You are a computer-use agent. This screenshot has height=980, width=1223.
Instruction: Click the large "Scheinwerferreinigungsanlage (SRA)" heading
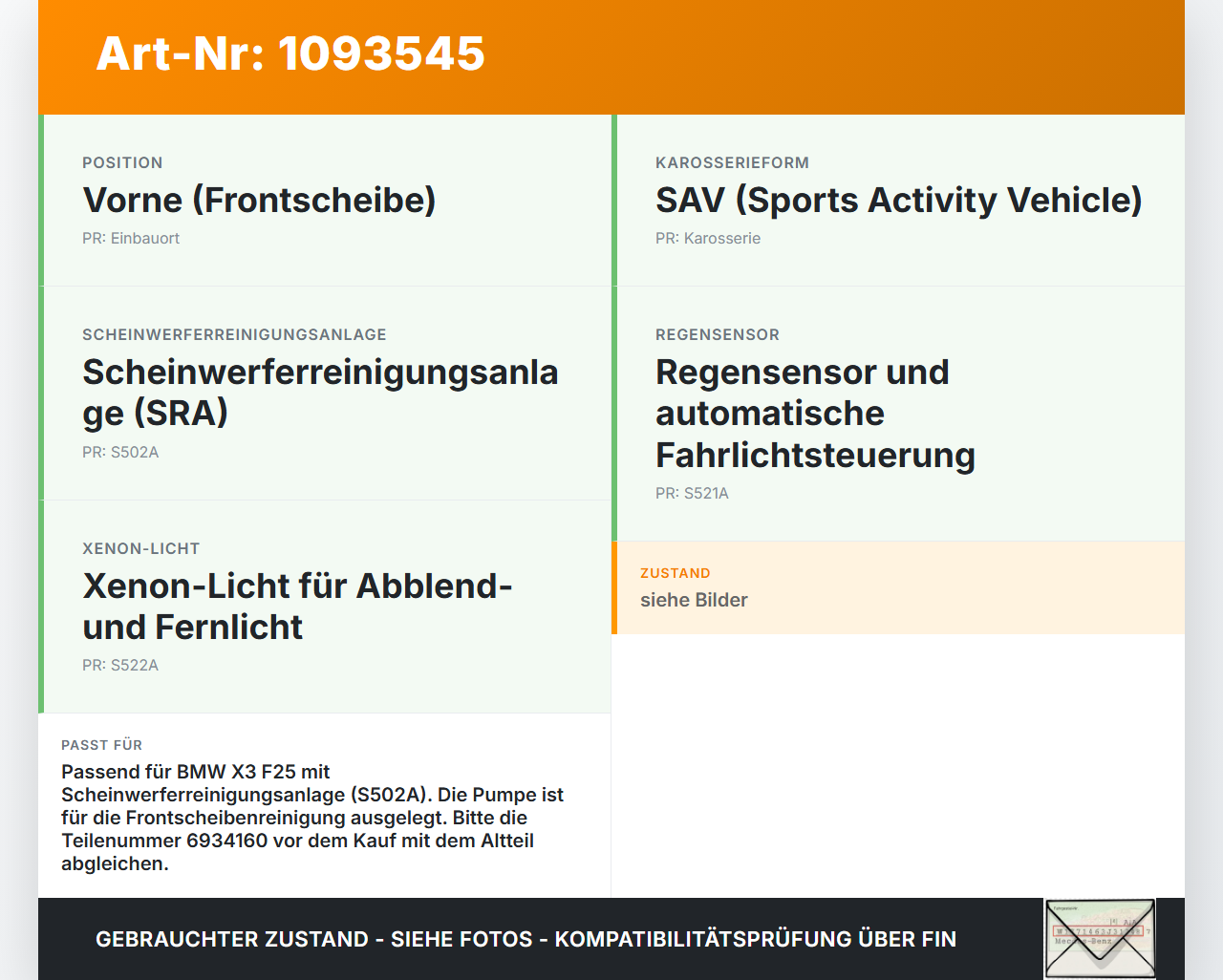(x=320, y=392)
